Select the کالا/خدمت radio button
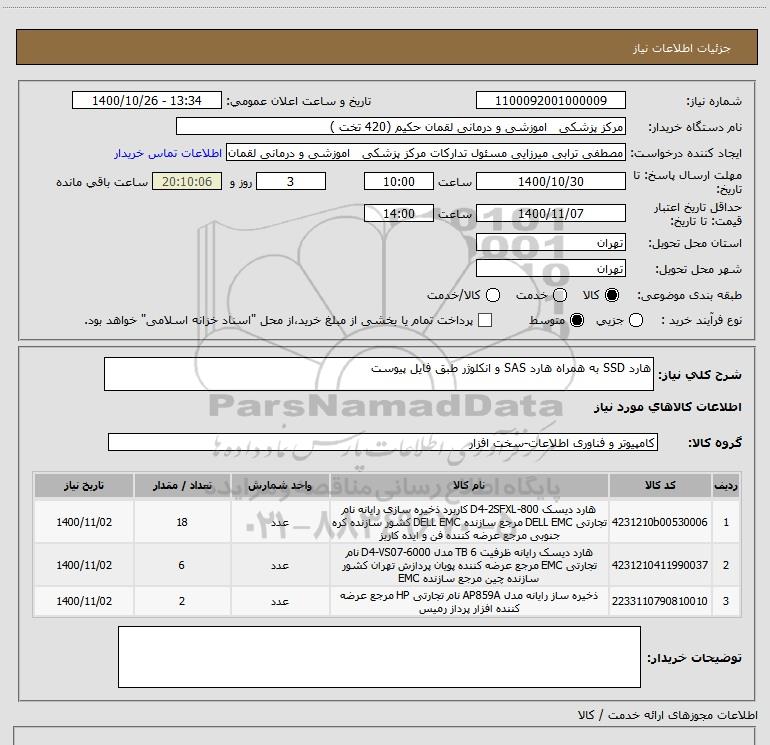 [x=493, y=295]
